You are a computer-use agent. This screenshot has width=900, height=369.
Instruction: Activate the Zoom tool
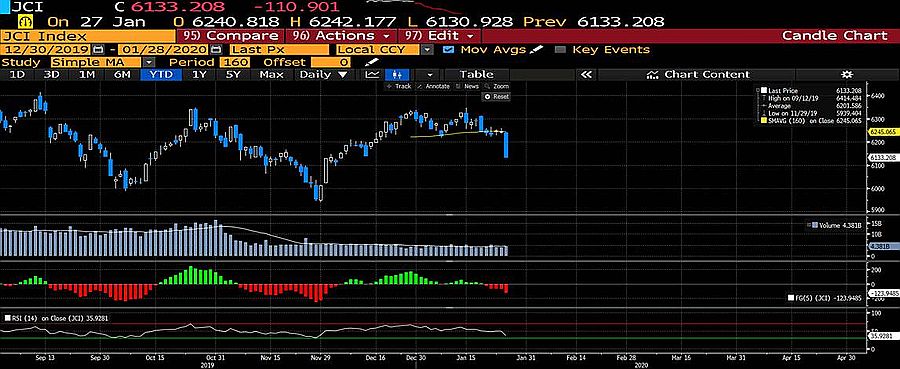point(496,86)
